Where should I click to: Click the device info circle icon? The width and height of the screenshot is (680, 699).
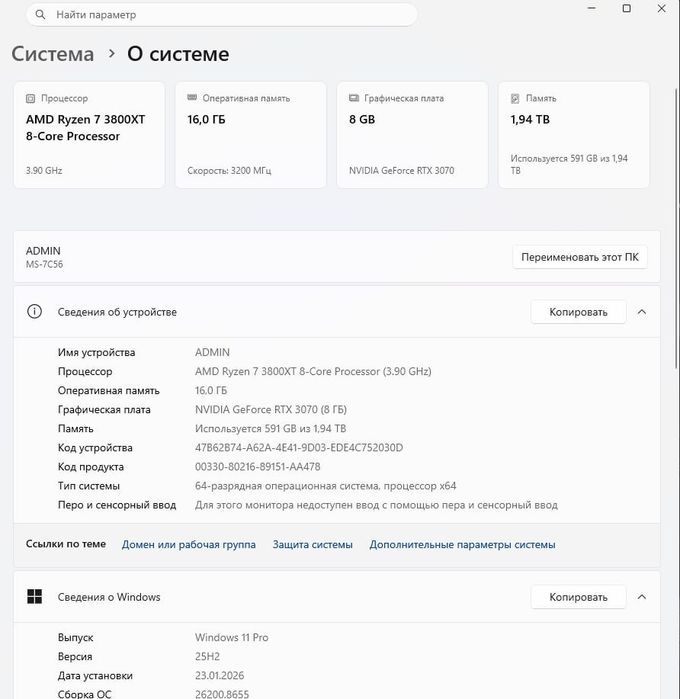[34, 312]
